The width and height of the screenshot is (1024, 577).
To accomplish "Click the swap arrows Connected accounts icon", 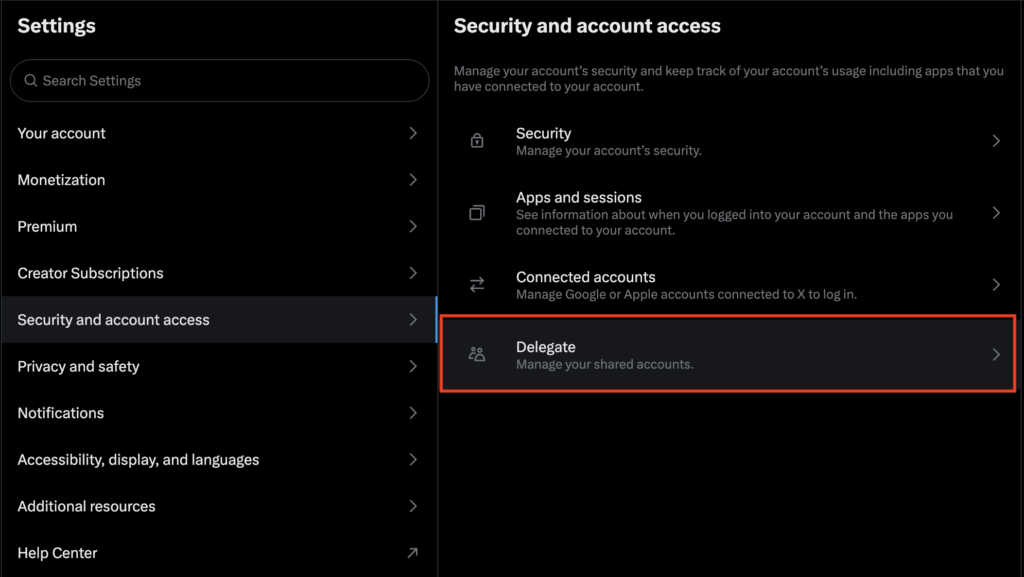I will 477,285.
